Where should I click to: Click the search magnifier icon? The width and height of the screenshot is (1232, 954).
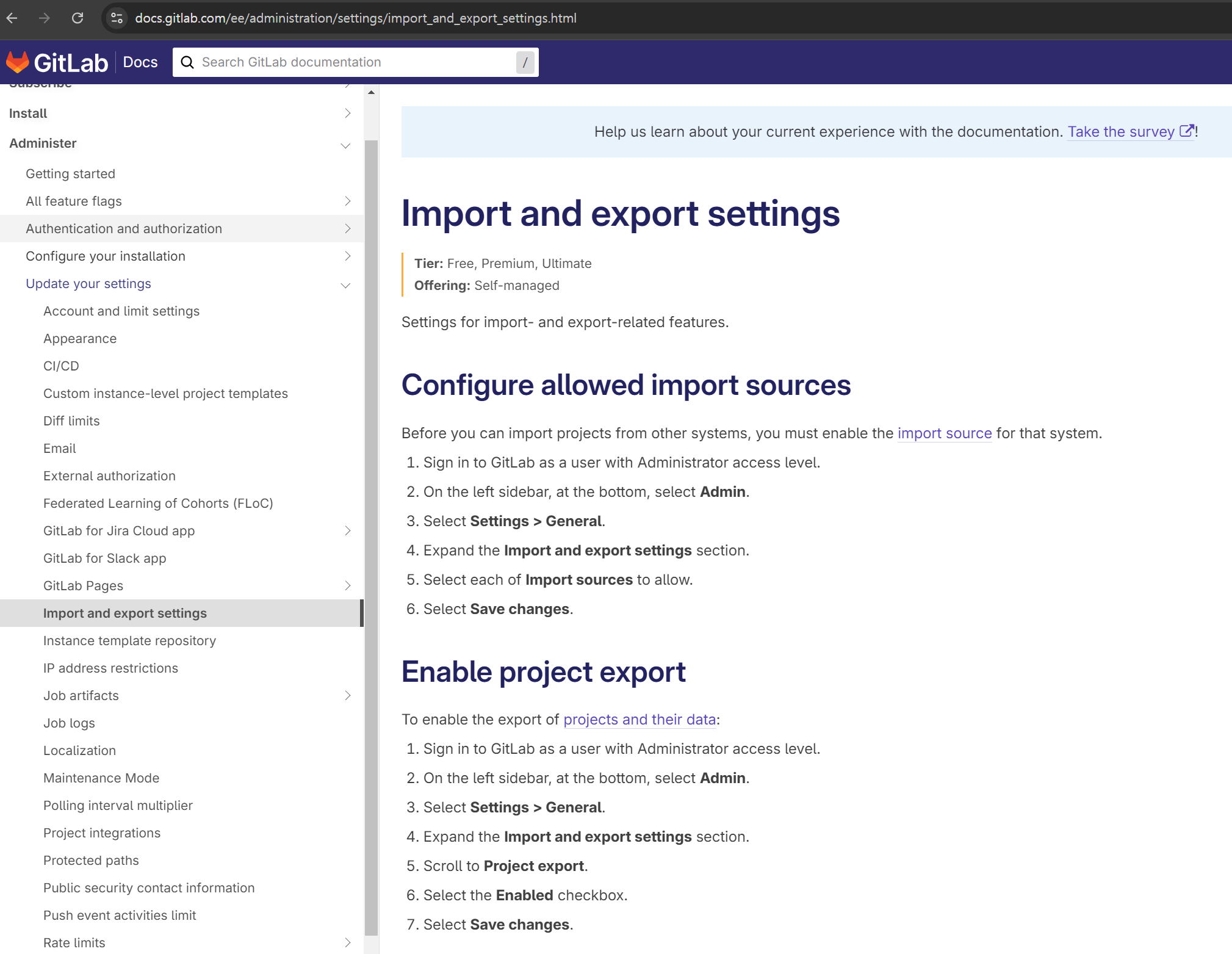click(x=187, y=62)
